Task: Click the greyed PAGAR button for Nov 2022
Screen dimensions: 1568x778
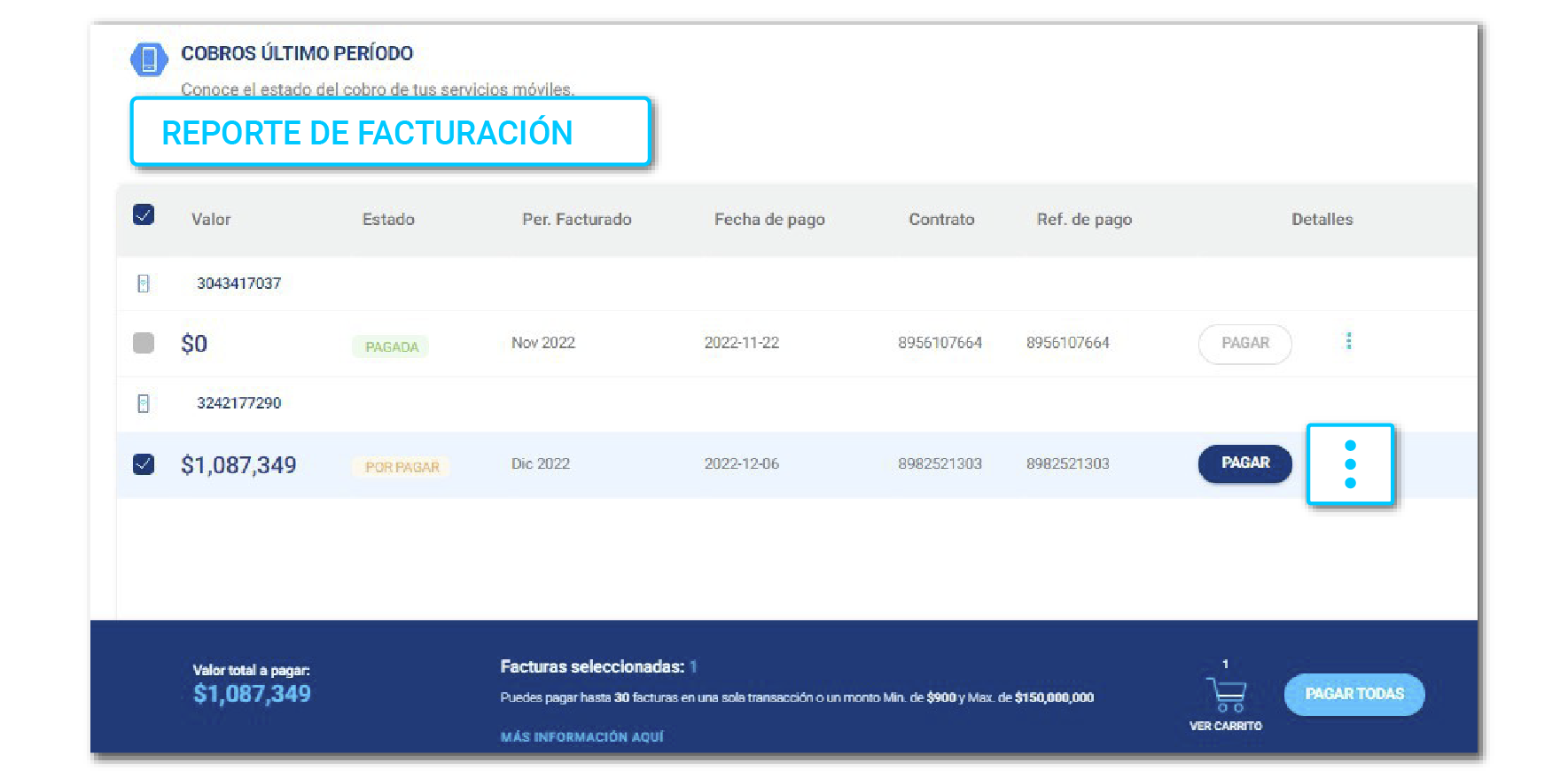Action: coord(1244,344)
